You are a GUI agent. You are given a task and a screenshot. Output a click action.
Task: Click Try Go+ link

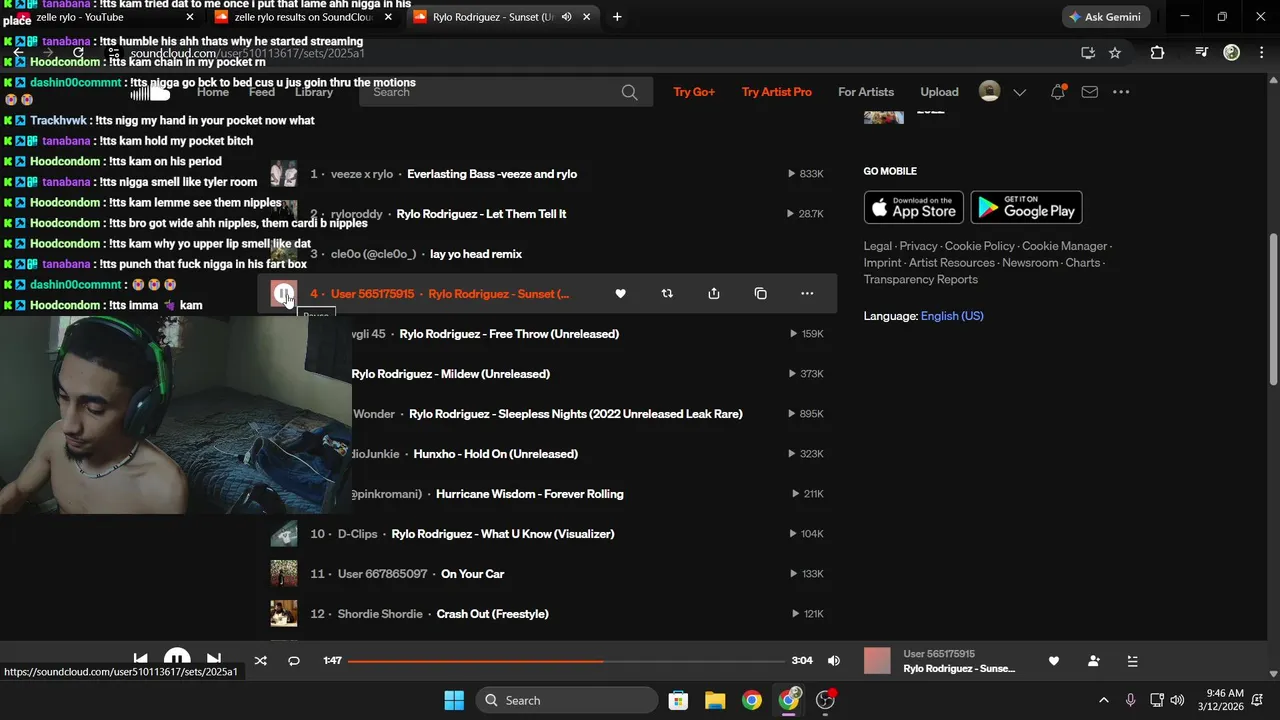coord(694,92)
